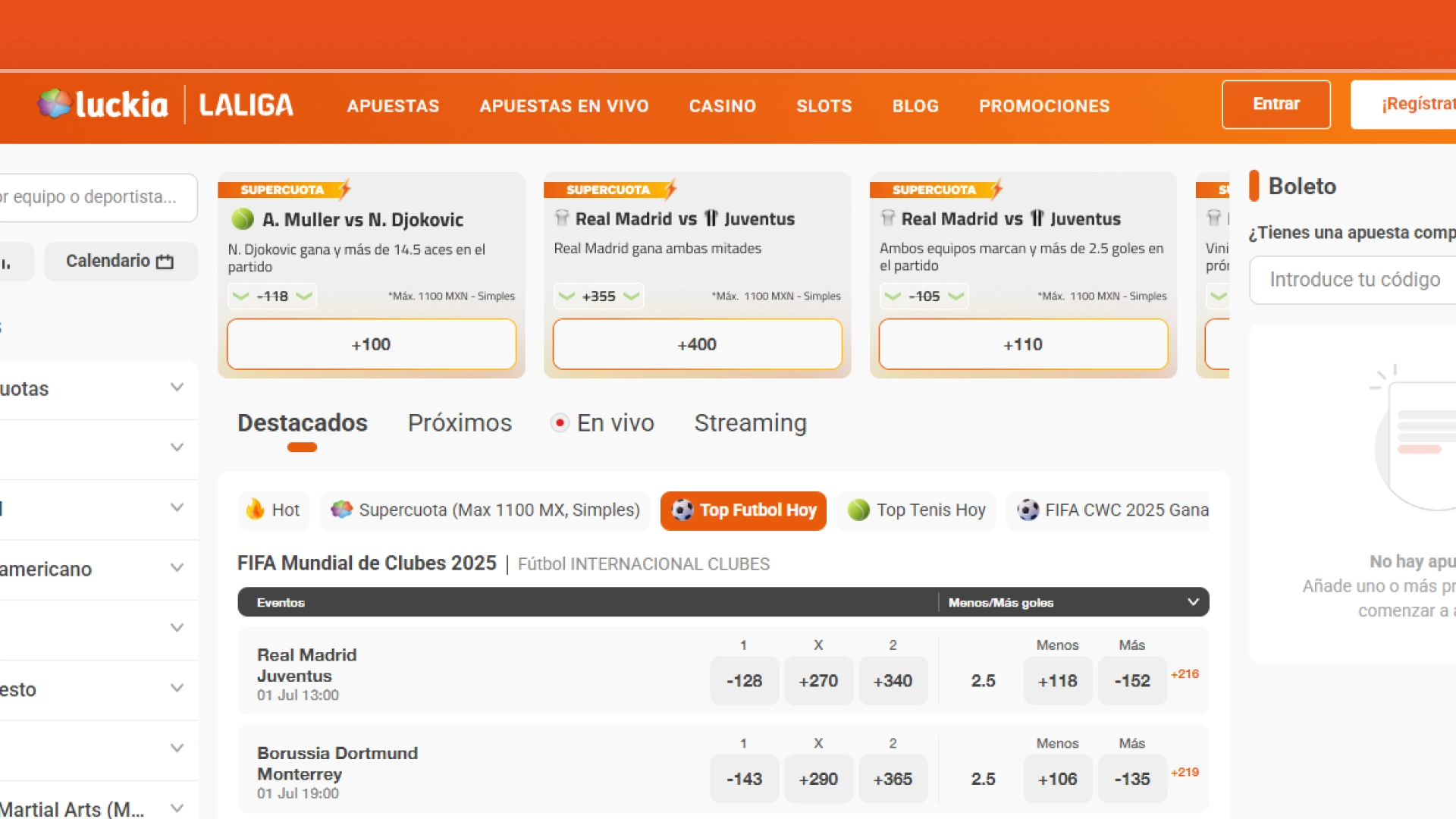Select the Hot filter chip
Screen dimensions: 1456x819
[x=274, y=510]
